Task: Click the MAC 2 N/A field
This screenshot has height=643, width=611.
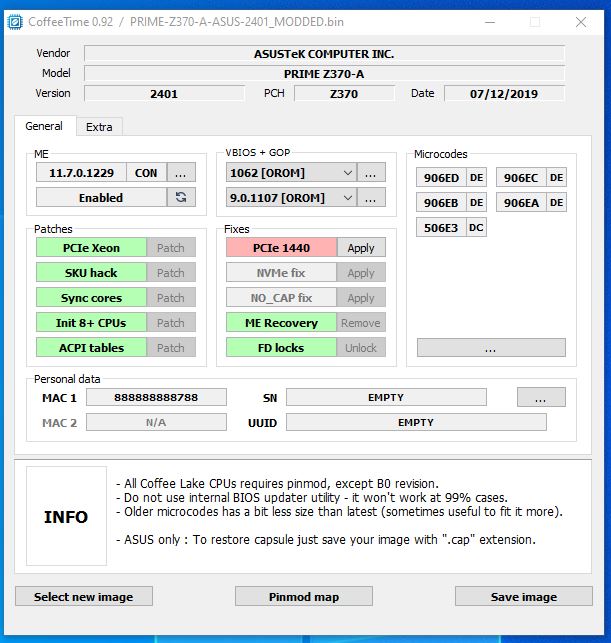Action: pos(156,422)
